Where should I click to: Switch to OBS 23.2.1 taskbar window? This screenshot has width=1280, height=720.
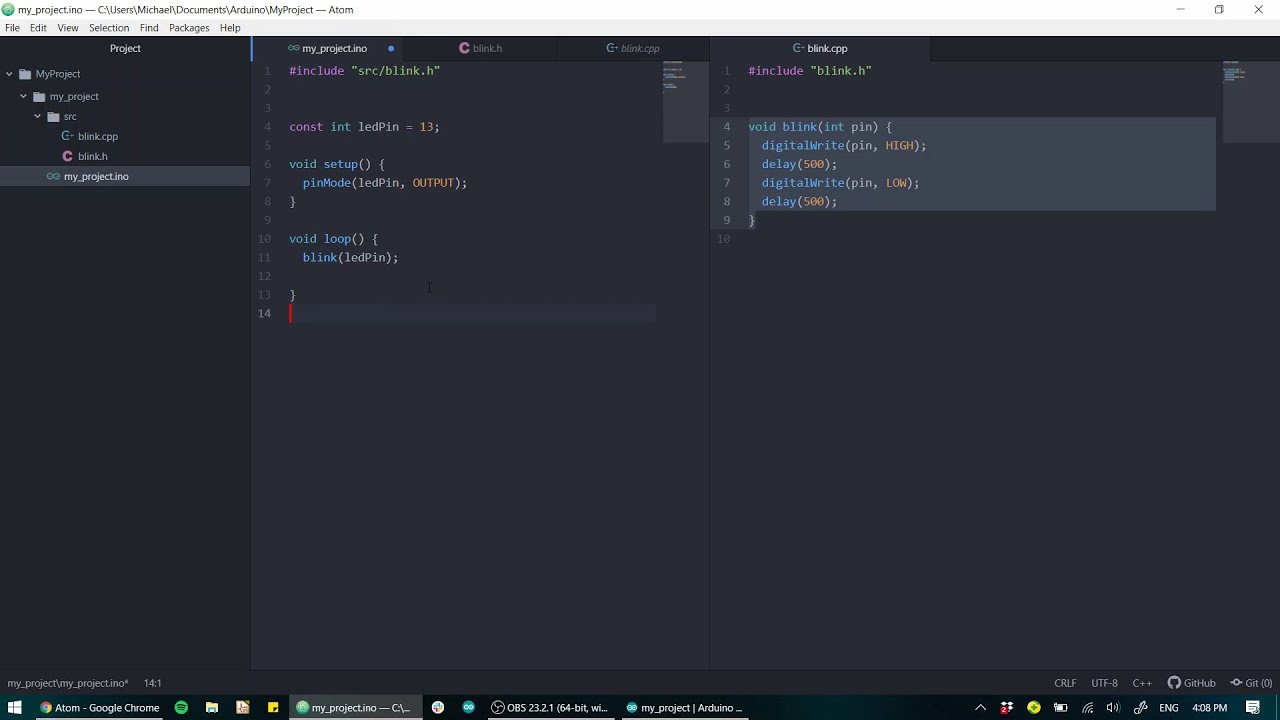[x=549, y=707]
